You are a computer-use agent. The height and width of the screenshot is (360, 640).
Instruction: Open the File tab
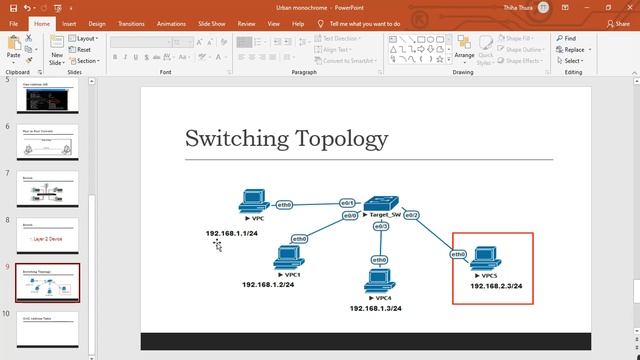pyautogui.click(x=13, y=24)
